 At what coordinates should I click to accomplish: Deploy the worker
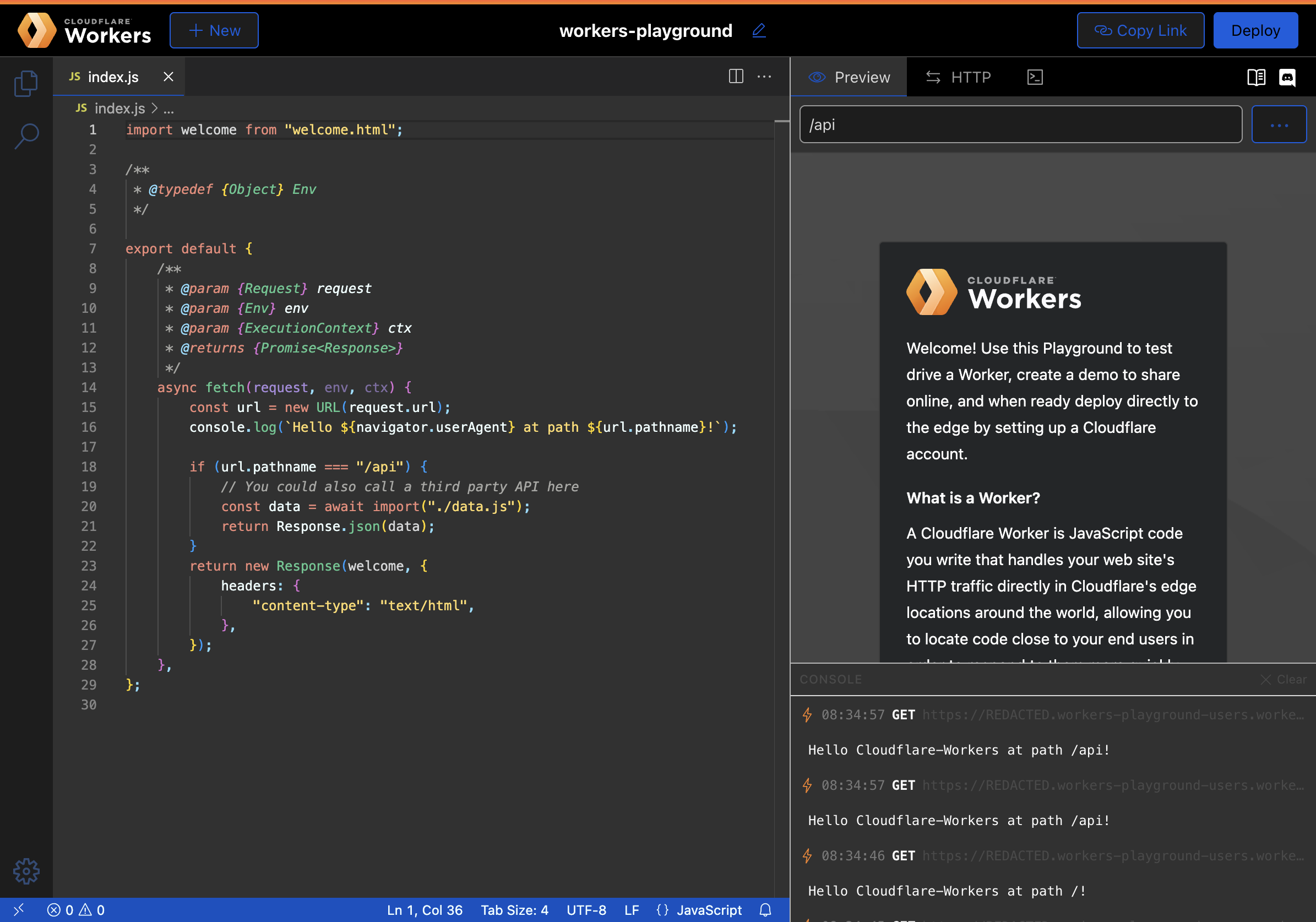1255,30
